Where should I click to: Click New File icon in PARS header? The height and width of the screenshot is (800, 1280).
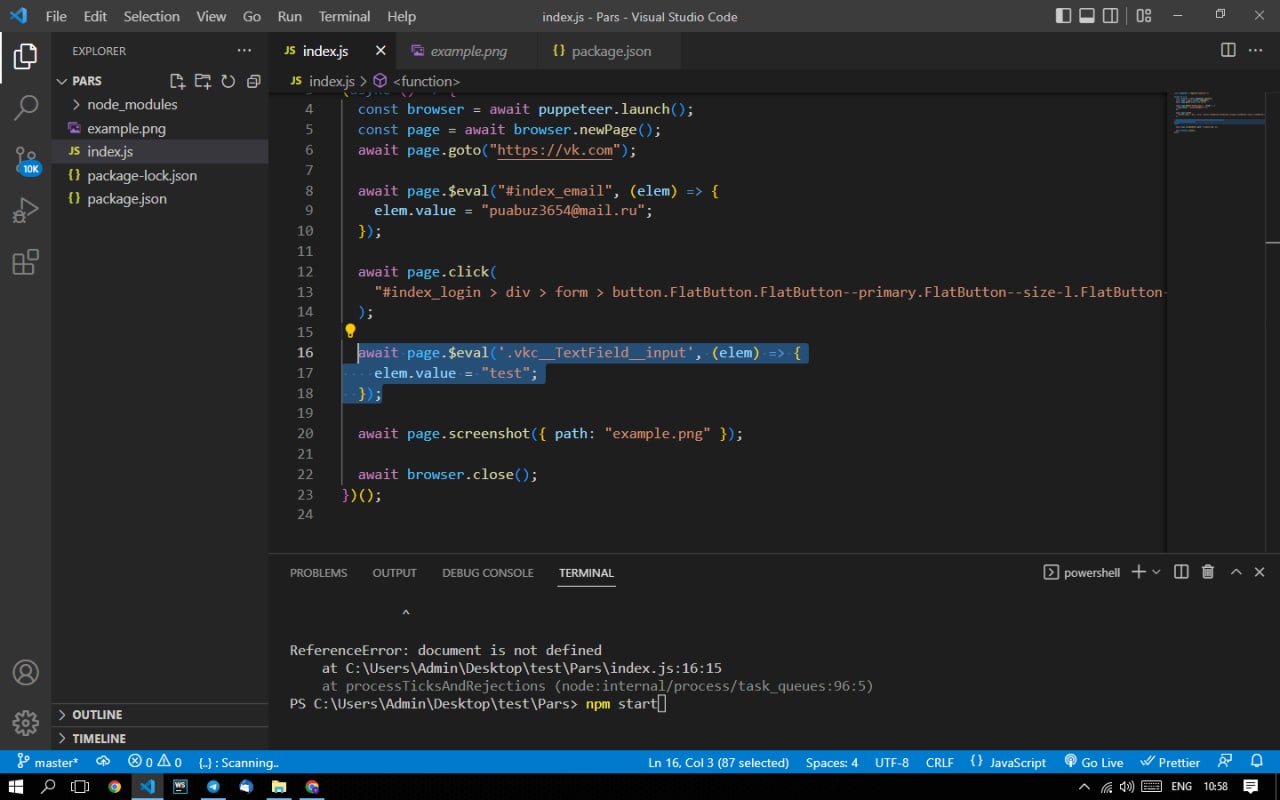point(177,81)
